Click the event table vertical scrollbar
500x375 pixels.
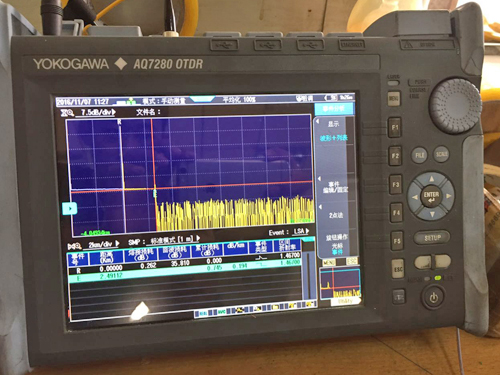coord(308,275)
